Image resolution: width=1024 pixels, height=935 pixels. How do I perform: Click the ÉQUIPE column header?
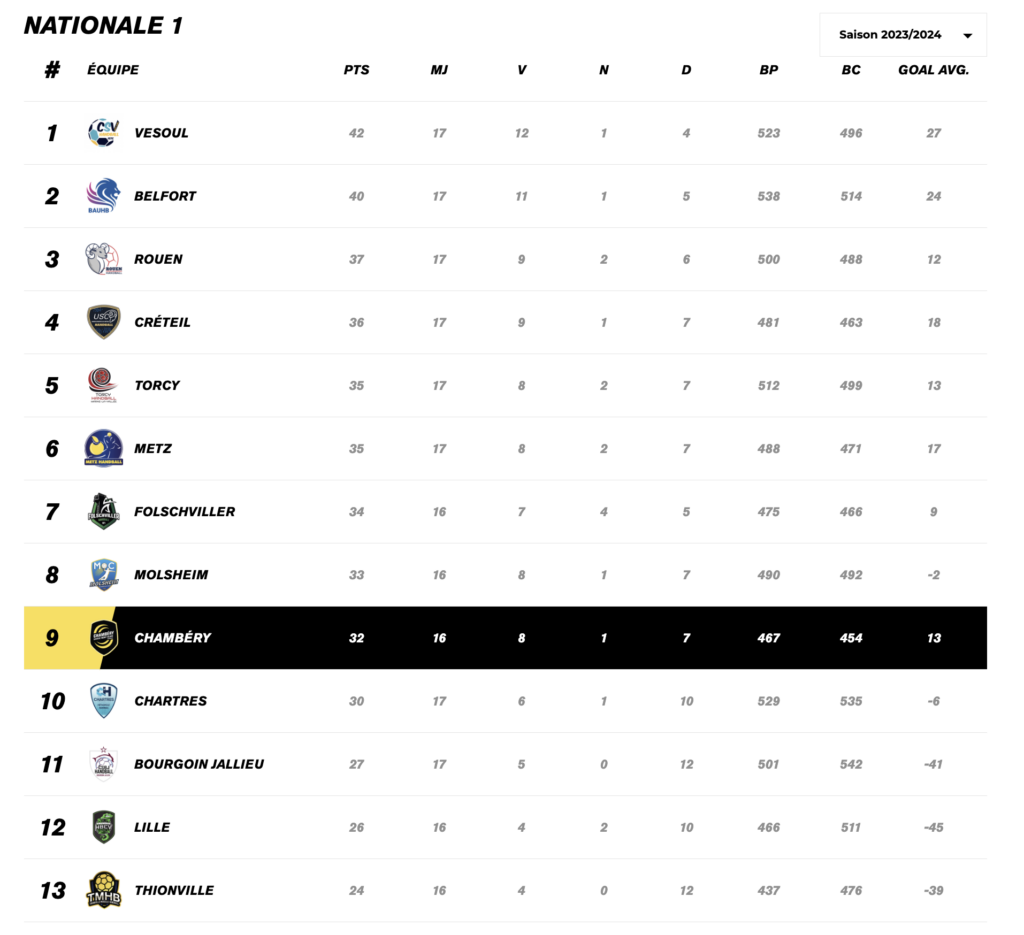113,70
